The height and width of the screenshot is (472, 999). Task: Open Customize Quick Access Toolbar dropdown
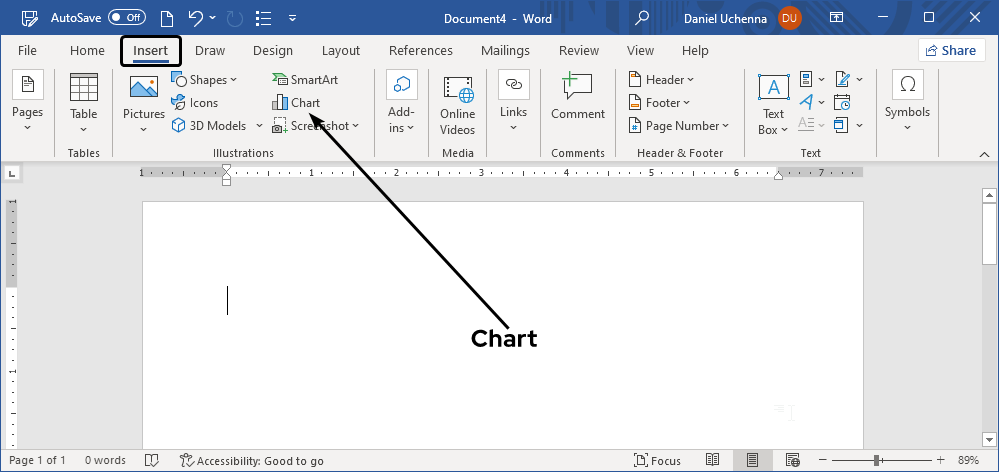tap(292, 18)
